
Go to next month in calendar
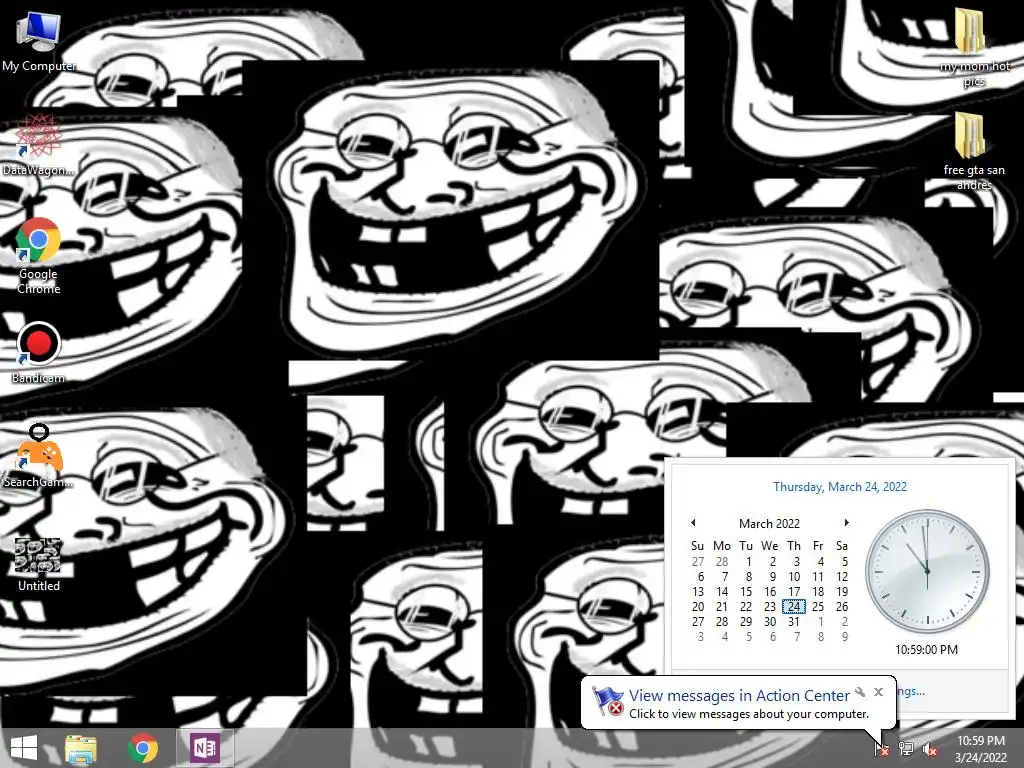[846, 522]
